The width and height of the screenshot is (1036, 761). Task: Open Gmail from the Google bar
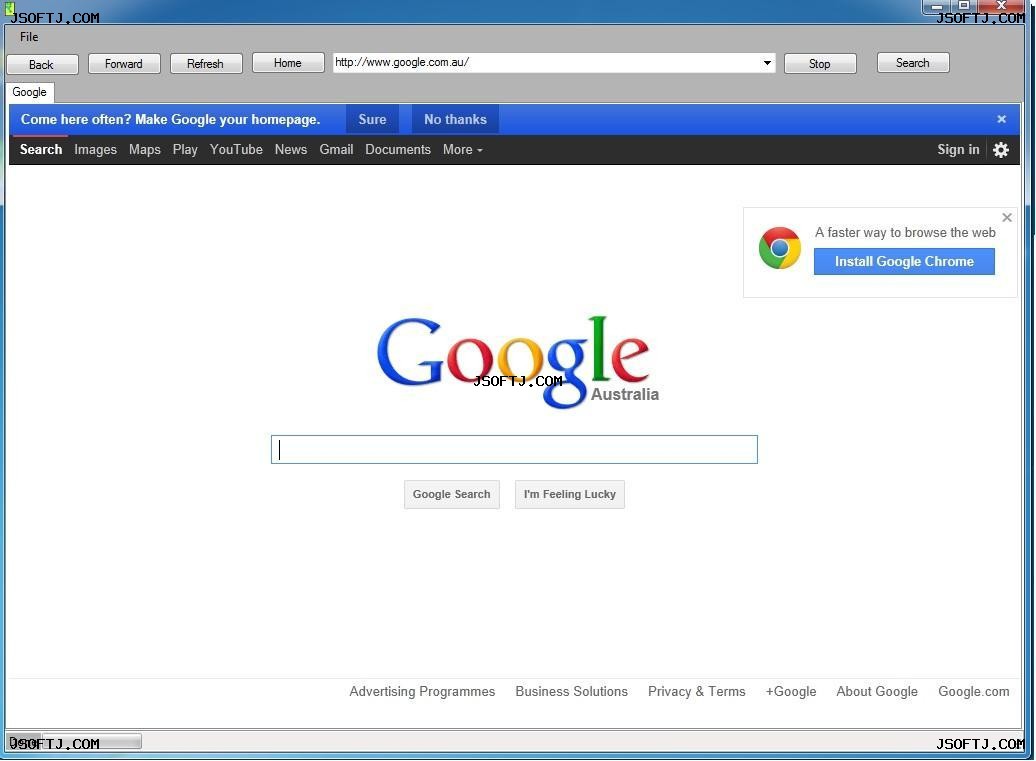point(336,150)
